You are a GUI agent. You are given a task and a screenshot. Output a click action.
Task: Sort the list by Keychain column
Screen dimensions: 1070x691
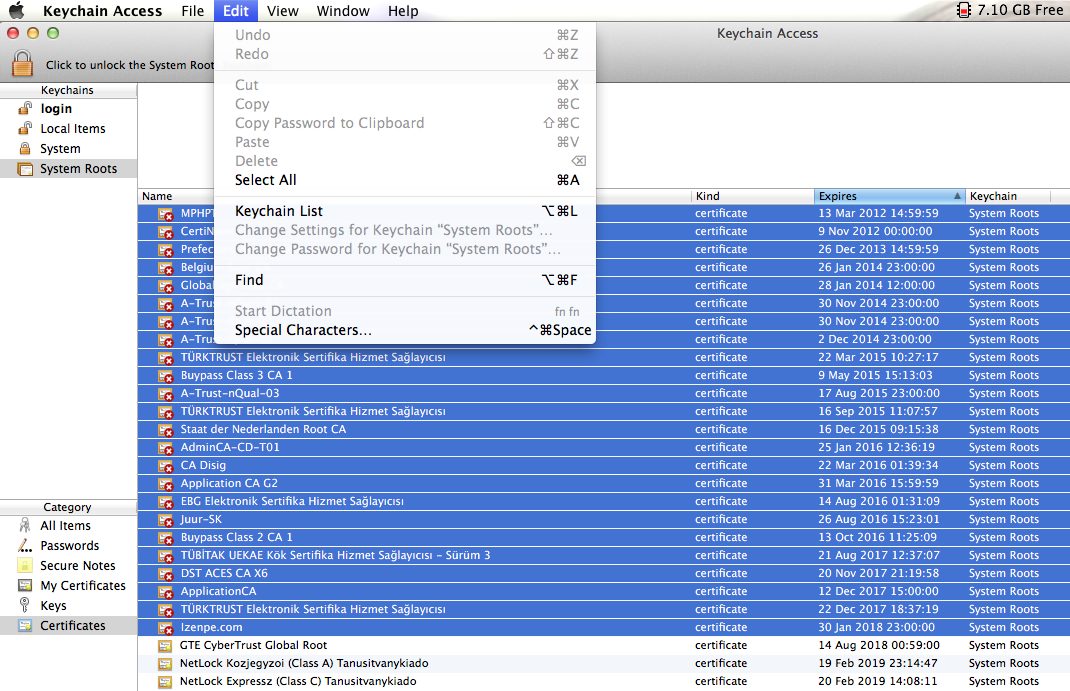(1009, 196)
